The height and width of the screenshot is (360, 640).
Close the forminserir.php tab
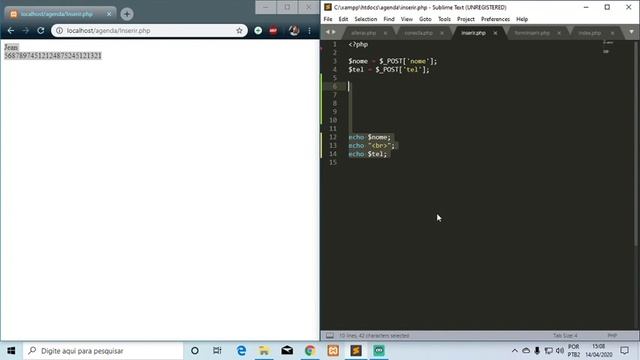(559, 33)
